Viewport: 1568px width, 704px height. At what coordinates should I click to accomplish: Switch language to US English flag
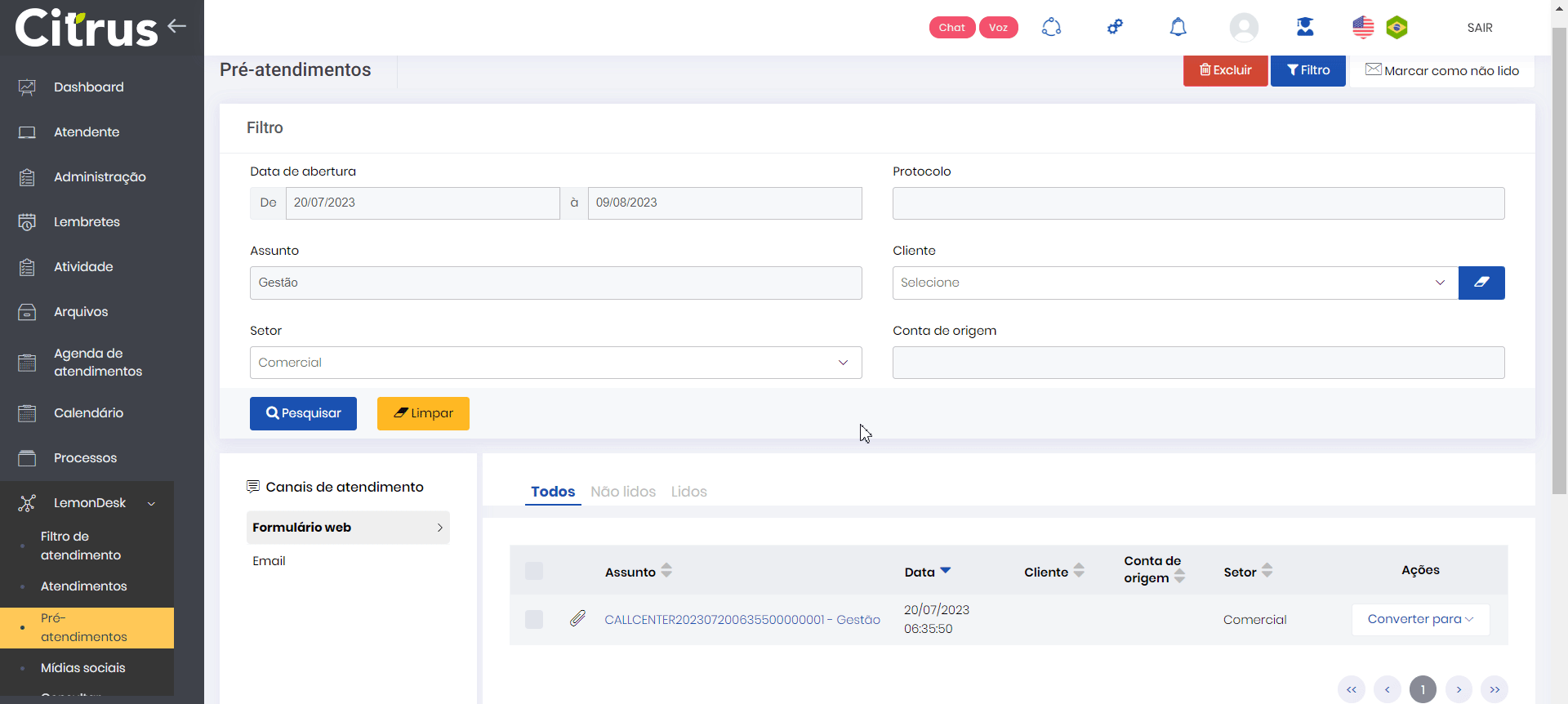pos(1363,28)
